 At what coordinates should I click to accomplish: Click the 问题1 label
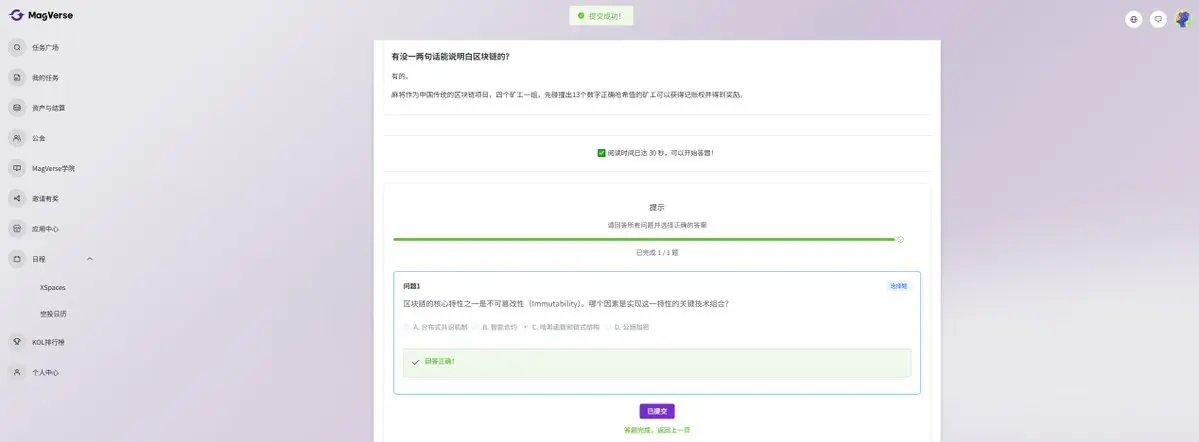(411, 286)
